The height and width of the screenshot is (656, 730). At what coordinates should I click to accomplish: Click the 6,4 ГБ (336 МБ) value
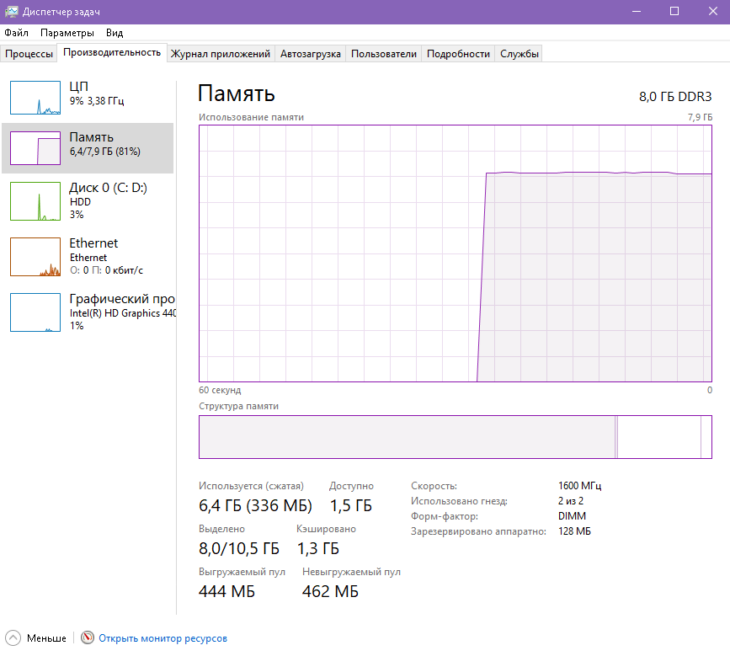click(x=256, y=506)
